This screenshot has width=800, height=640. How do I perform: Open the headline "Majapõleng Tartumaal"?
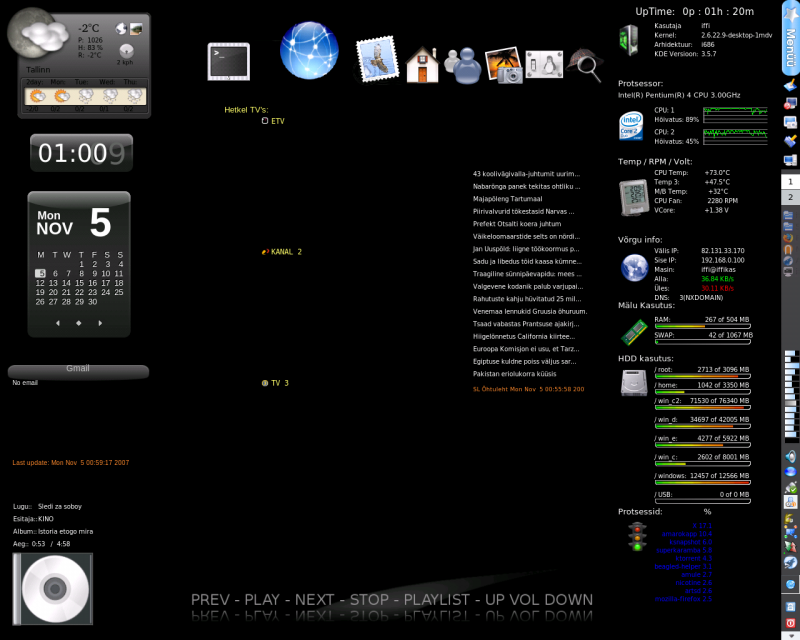click(508, 199)
